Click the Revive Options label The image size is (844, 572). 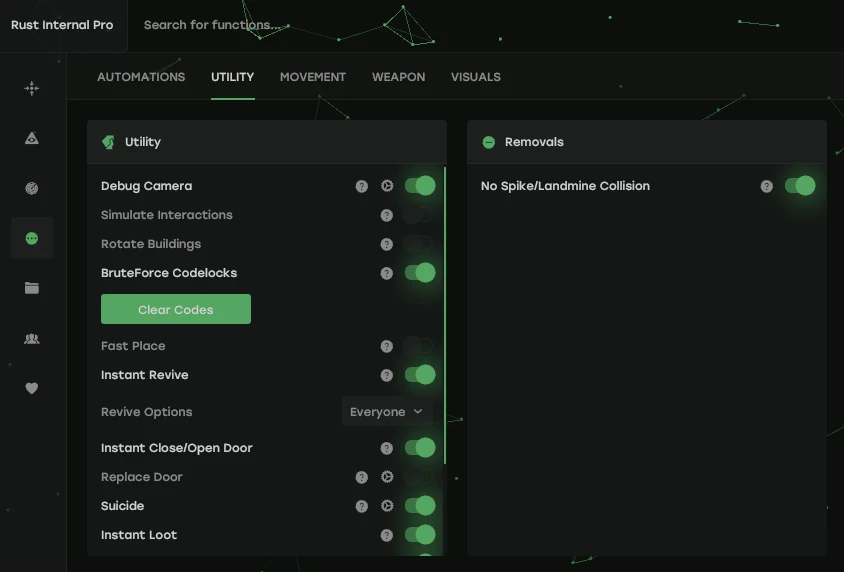[146, 412]
